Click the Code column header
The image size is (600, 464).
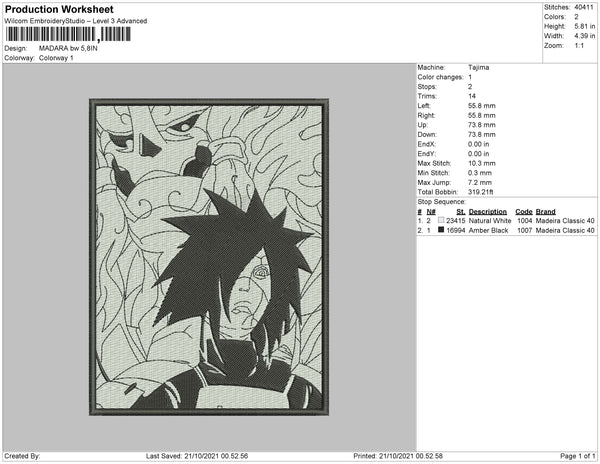524,212
